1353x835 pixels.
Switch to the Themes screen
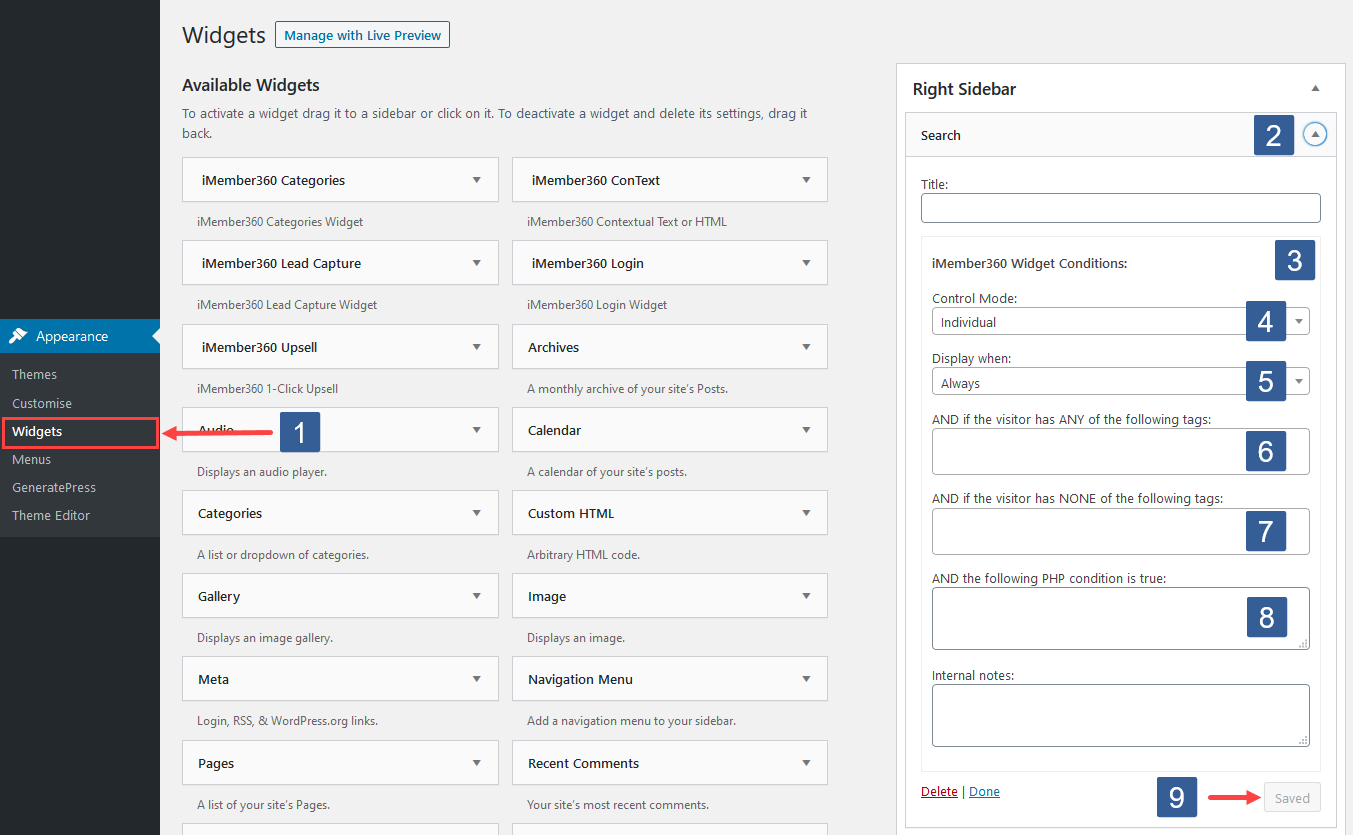[x=34, y=374]
